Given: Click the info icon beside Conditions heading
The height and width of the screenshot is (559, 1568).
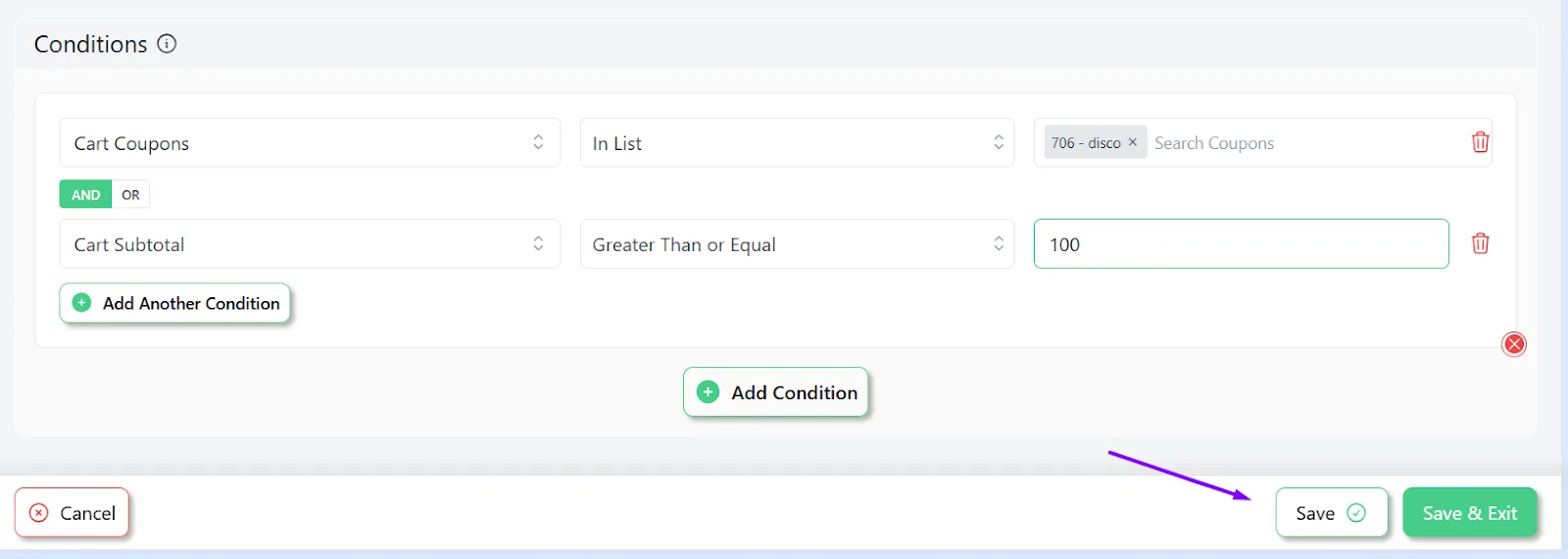Looking at the screenshot, I should tap(167, 44).
